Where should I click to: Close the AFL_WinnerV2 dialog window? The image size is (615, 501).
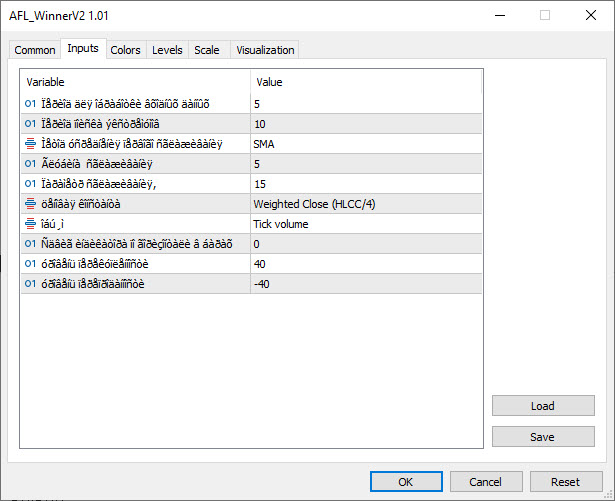tap(591, 15)
